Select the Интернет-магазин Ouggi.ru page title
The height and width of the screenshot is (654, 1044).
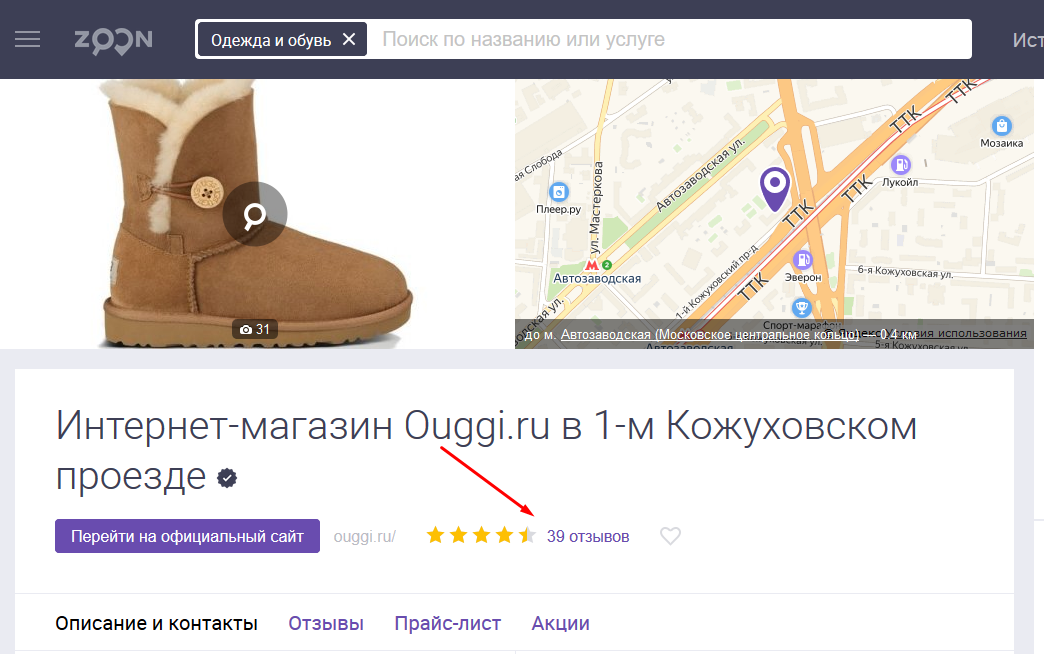[x=486, y=450]
